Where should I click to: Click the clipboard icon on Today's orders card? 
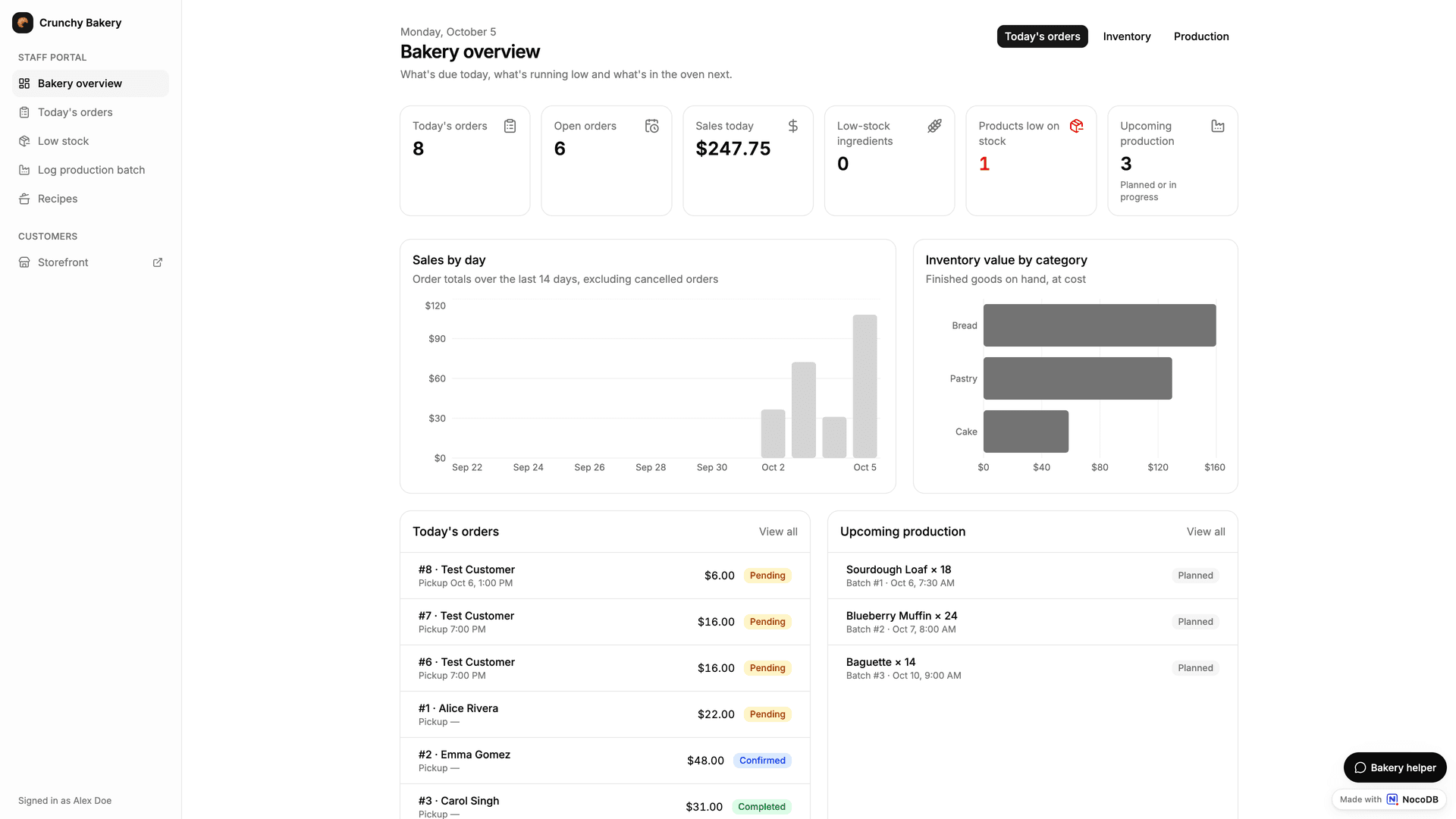[510, 126]
